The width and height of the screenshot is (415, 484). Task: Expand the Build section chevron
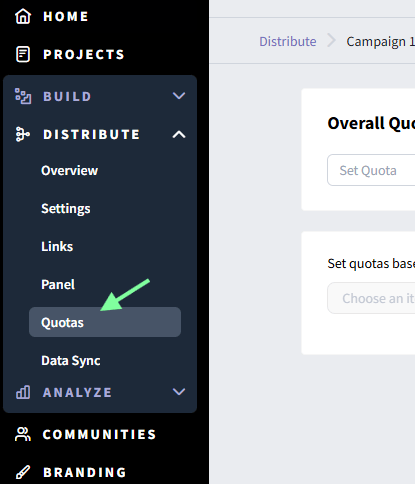(179, 96)
